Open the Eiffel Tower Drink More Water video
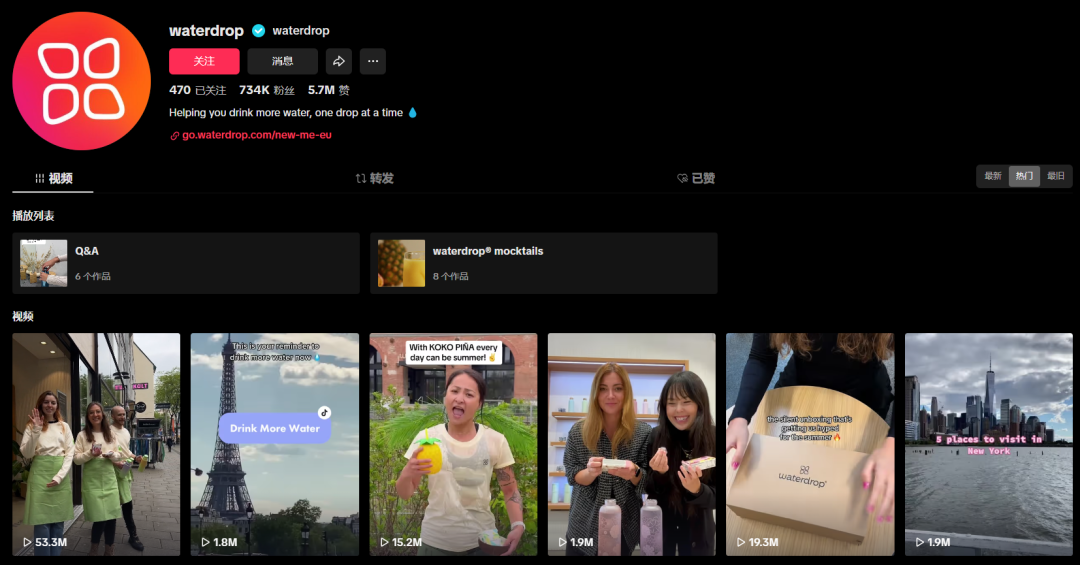The width and height of the screenshot is (1080, 565). point(275,444)
